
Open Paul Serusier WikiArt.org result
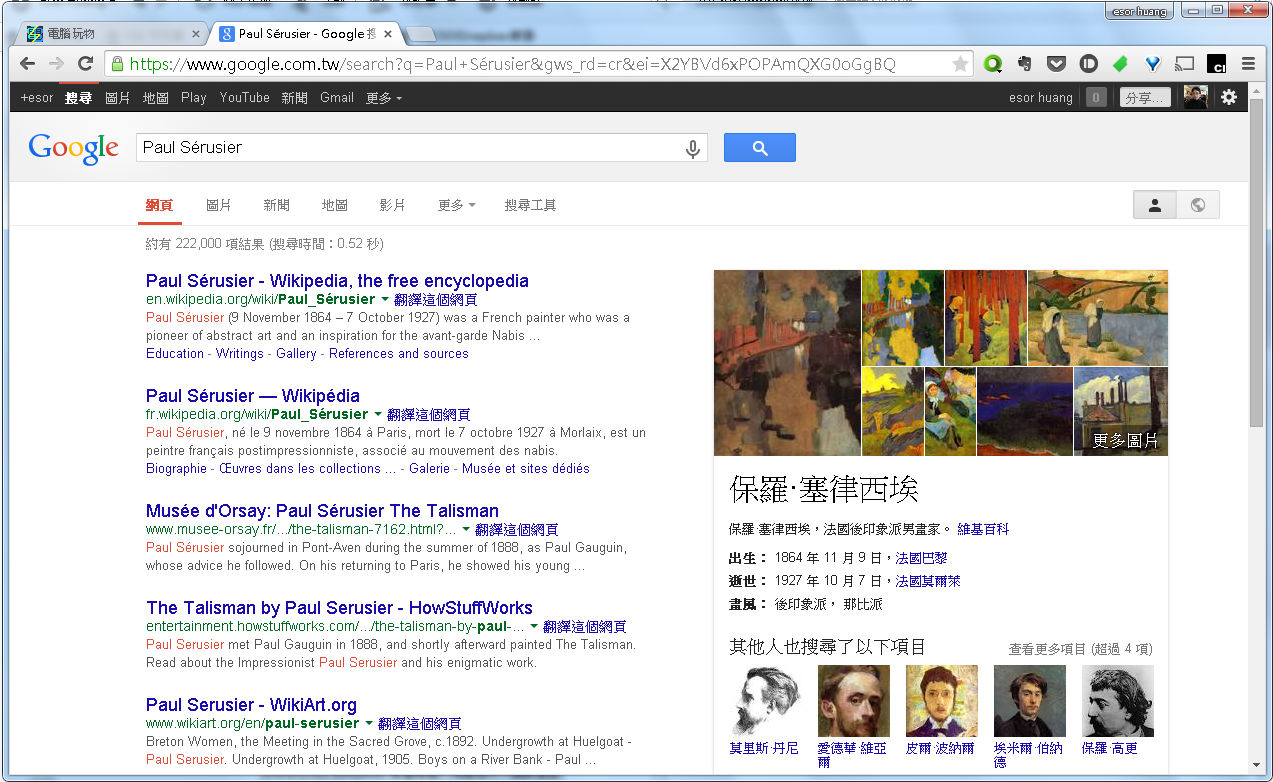(251, 705)
